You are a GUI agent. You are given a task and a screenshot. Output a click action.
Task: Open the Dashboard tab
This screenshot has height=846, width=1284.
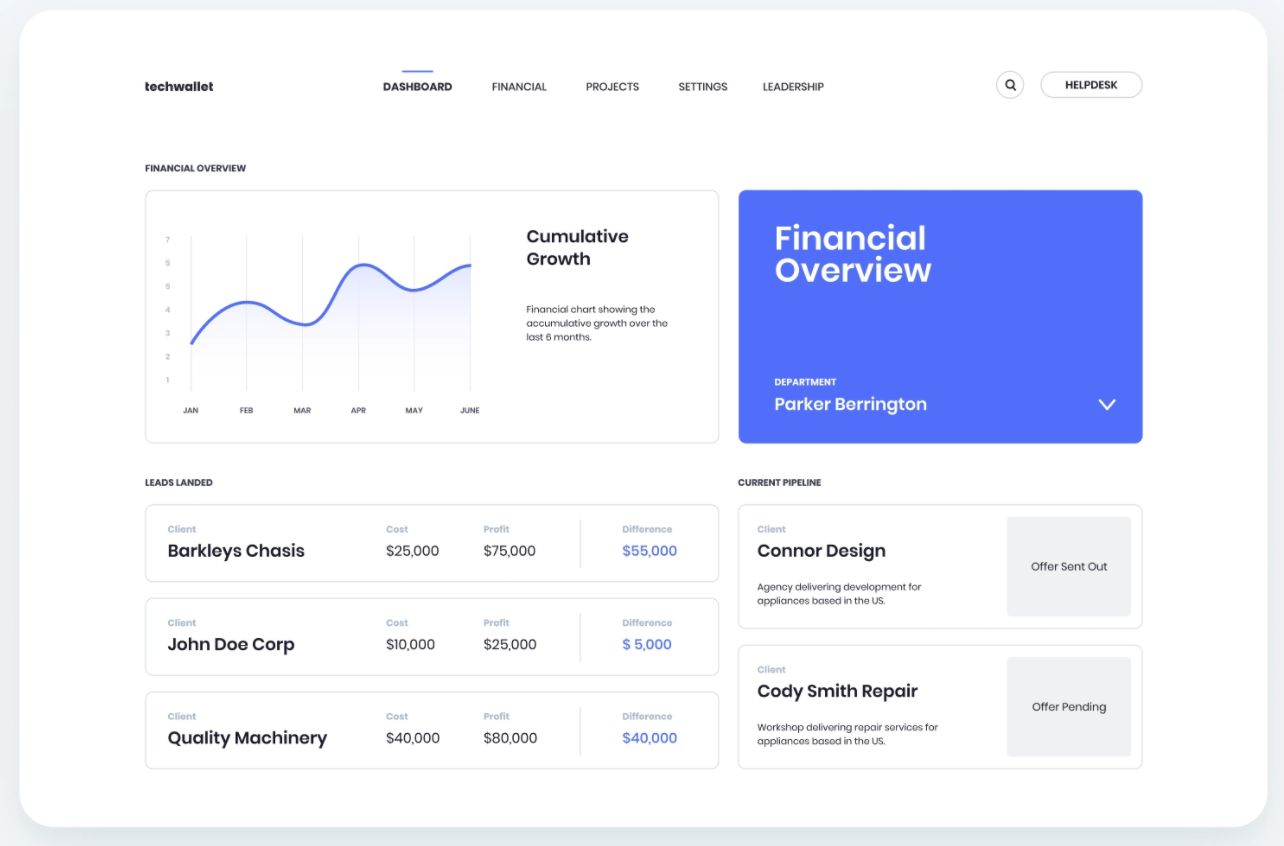pos(417,87)
